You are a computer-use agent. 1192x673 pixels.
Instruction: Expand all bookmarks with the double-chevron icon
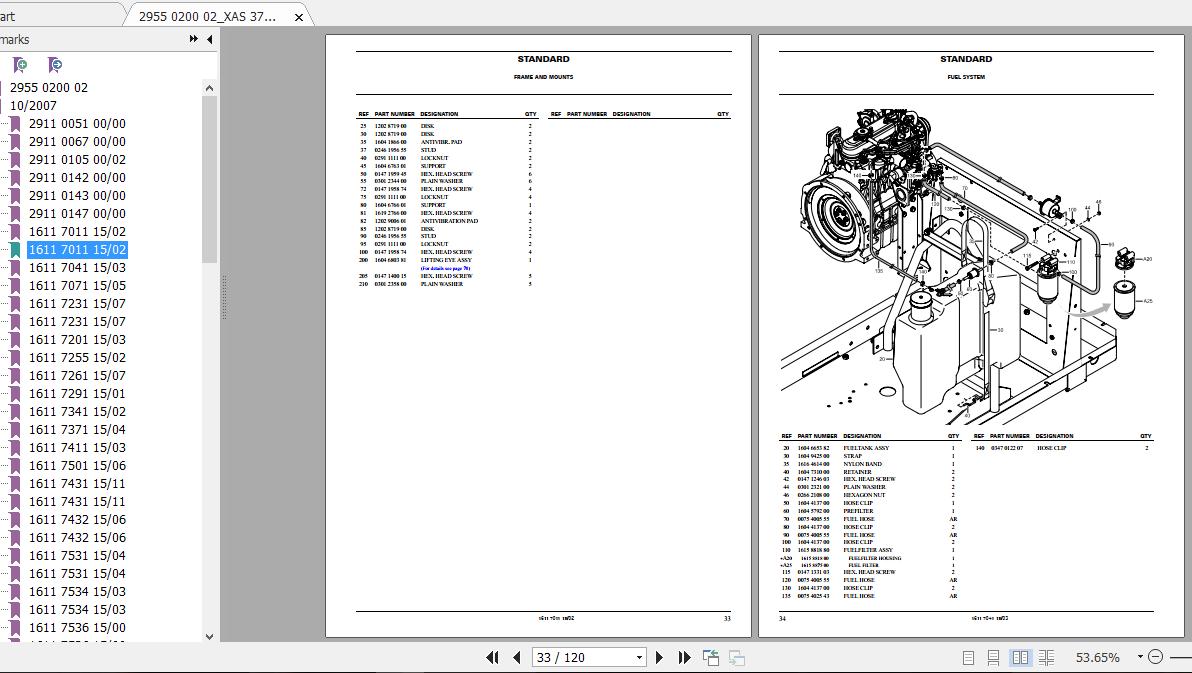193,38
